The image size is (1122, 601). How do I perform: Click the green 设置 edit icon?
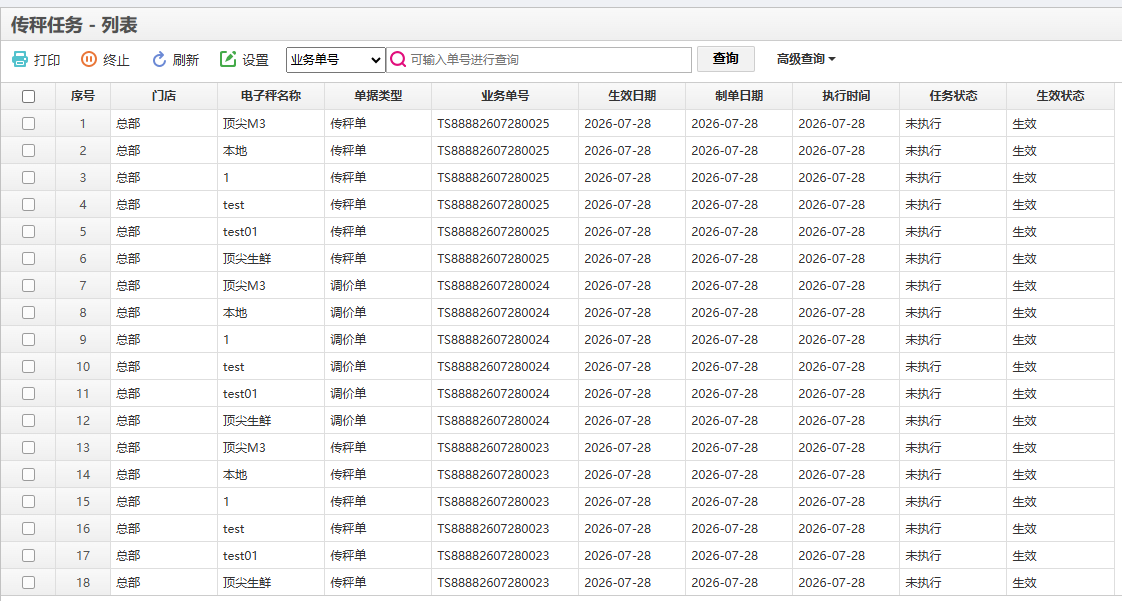[x=228, y=59]
